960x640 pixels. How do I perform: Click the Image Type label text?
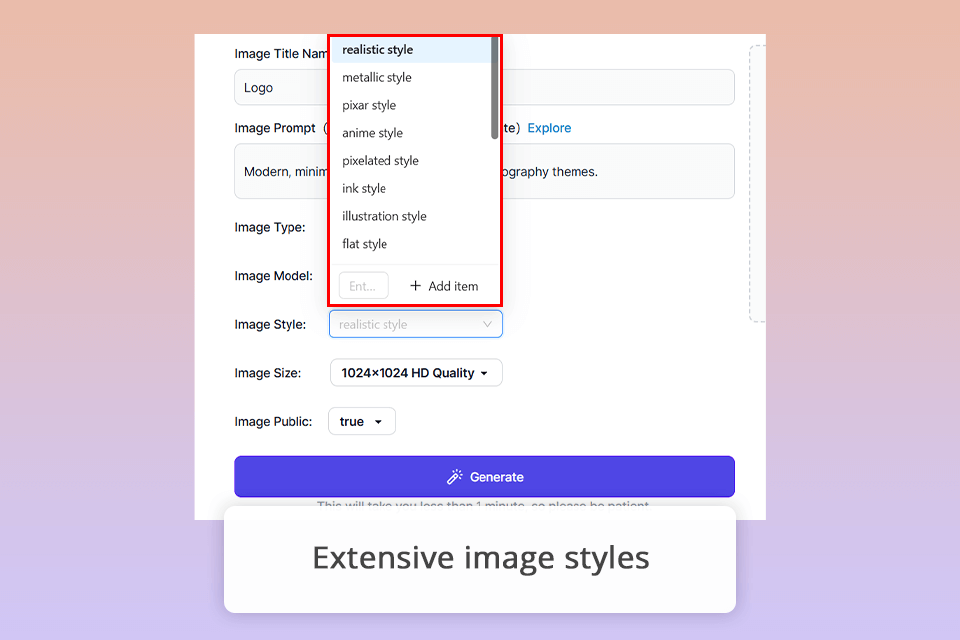click(269, 227)
